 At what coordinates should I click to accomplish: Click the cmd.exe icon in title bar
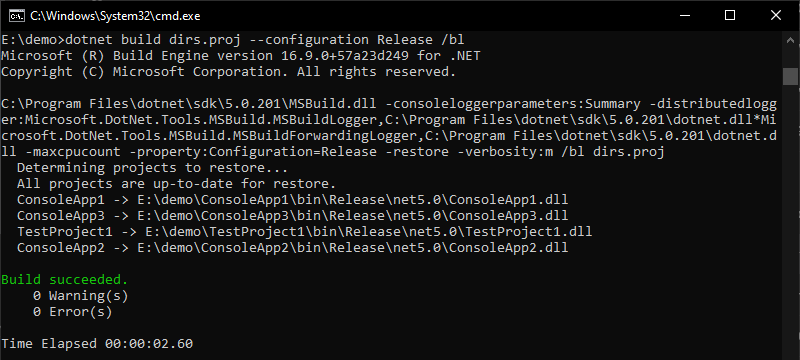click(x=16, y=16)
